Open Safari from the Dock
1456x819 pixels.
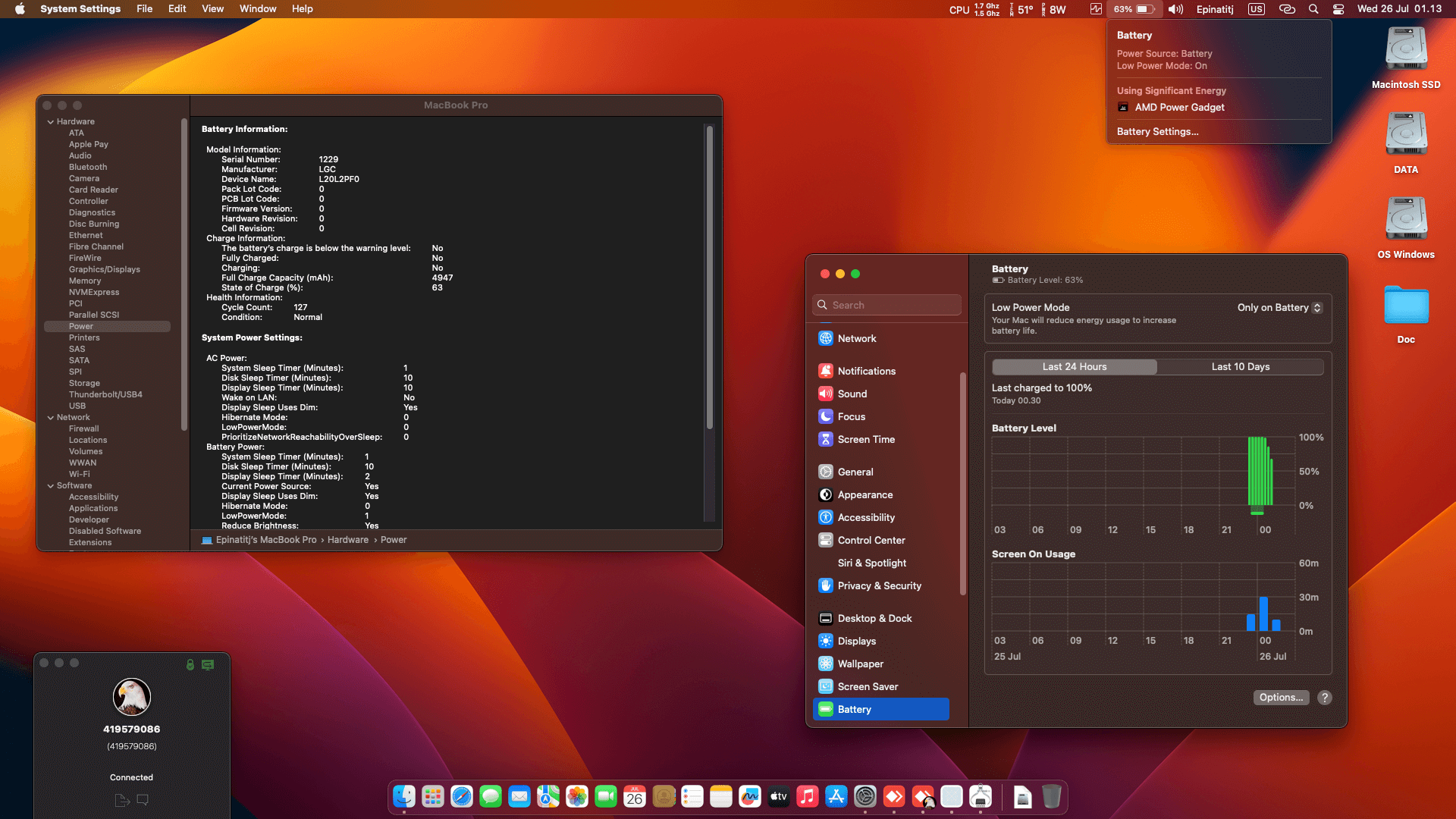click(x=461, y=797)
